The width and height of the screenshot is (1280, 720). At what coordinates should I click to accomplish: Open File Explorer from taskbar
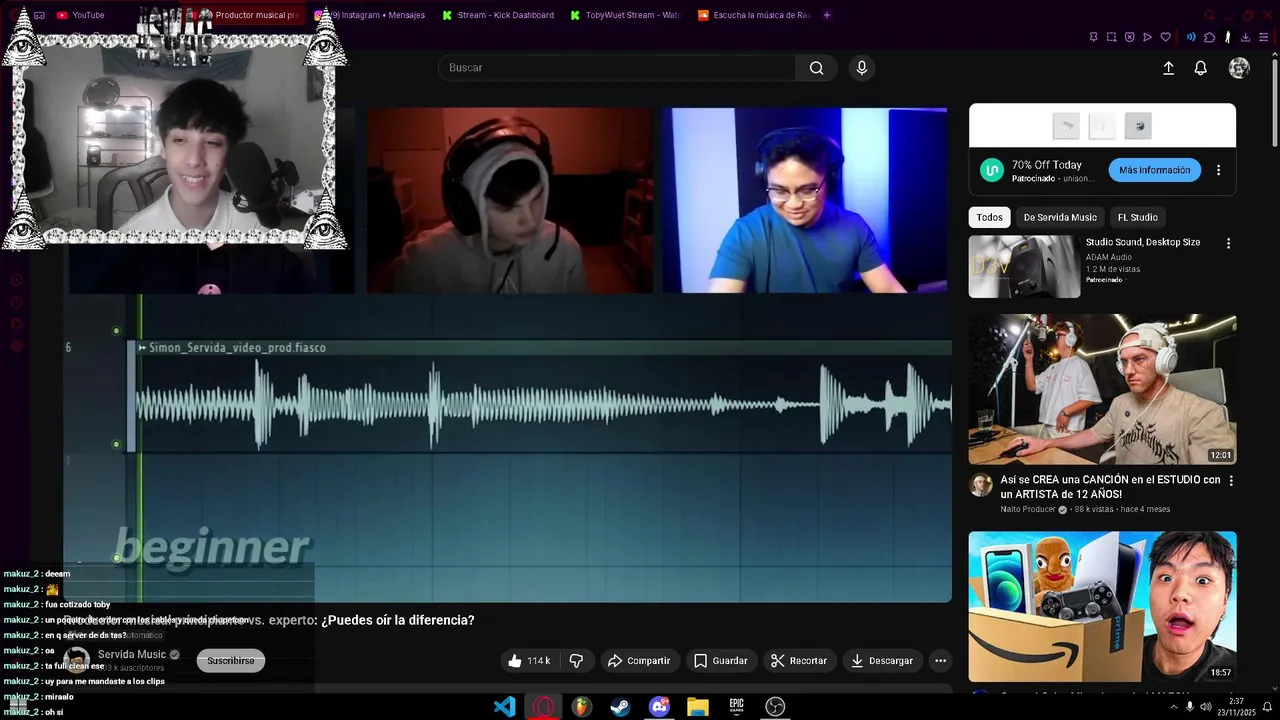[698, 707]
